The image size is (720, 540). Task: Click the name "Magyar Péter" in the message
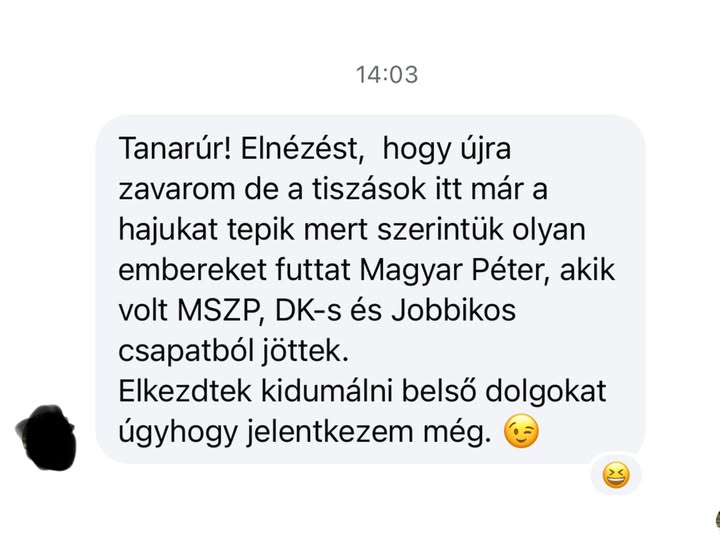tap(451, 270)
